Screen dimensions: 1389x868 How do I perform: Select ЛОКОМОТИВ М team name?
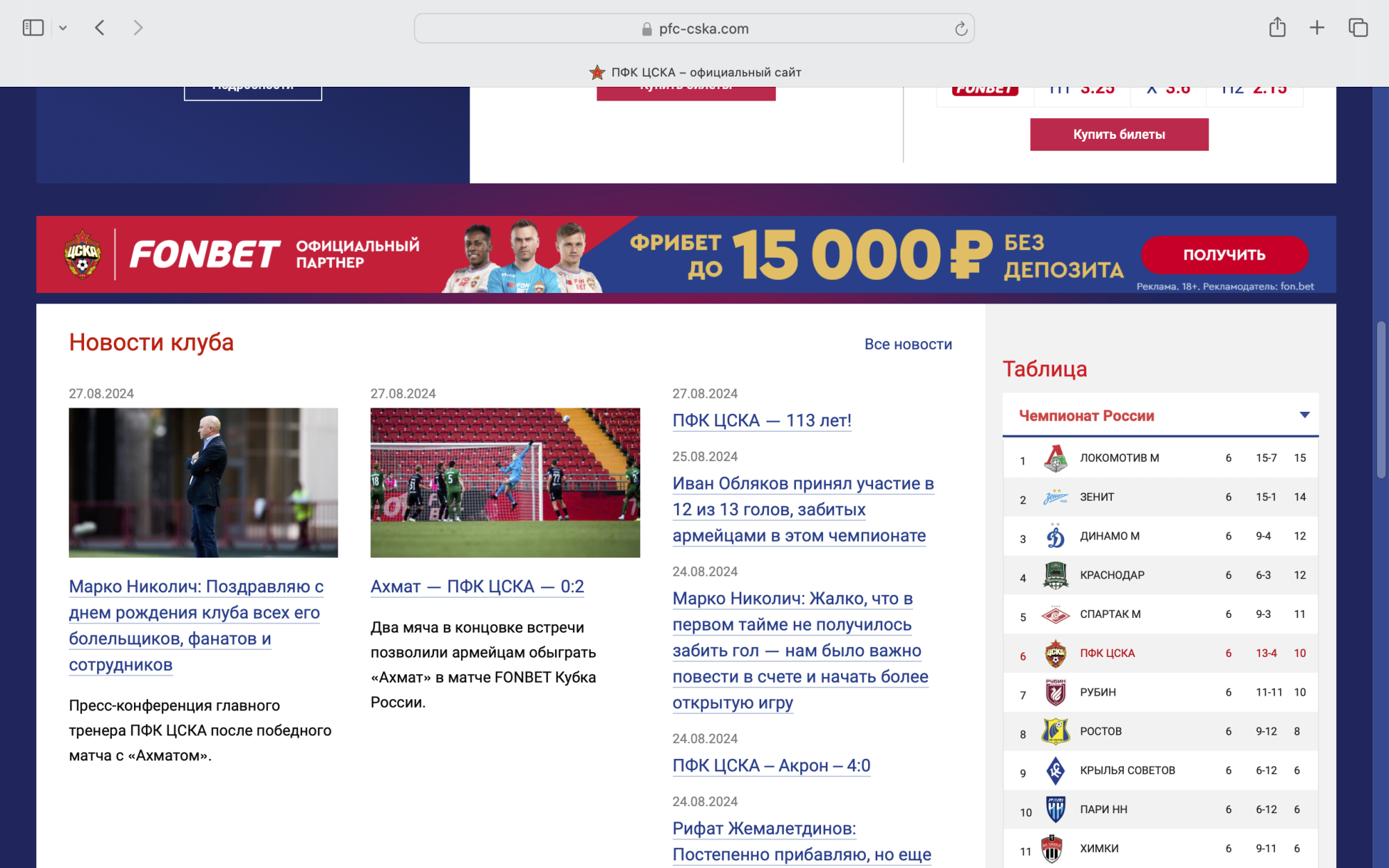(1119, 458)
